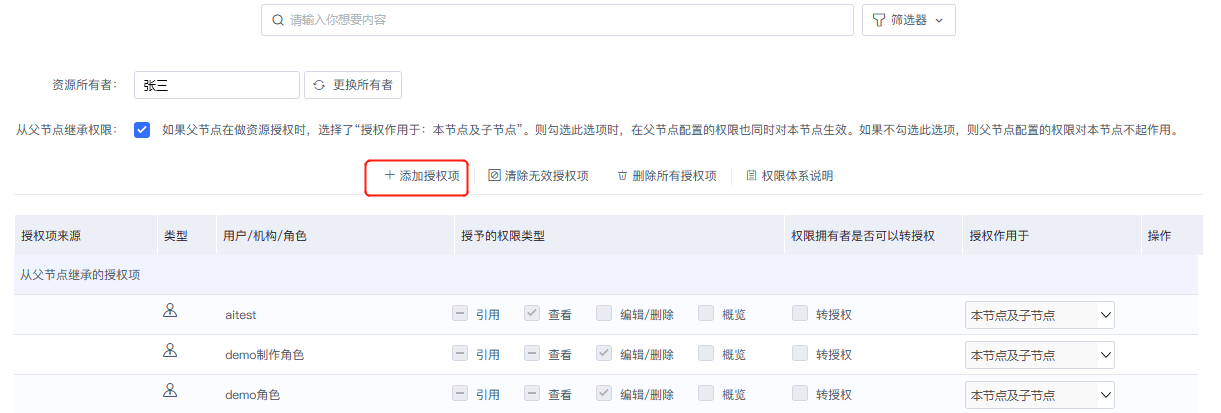Viewport: 1221px width, 413px height.
Task: Click the 从父节点继承的授权项 group row
Action: 608,275
